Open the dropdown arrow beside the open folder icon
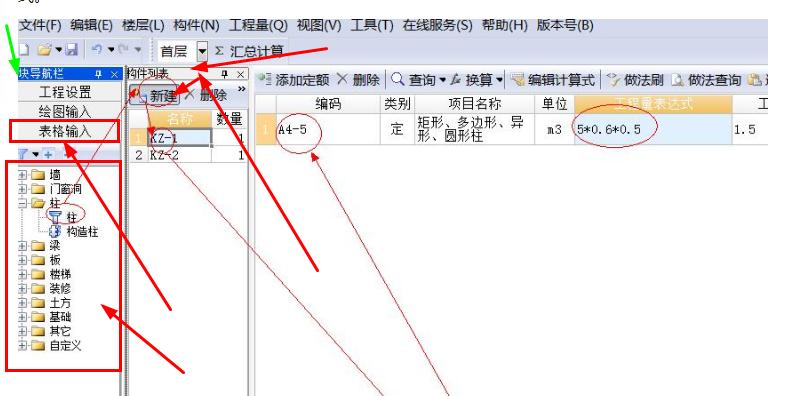The width and height of the screenshot is (788, 396). [x=59, y=50]
